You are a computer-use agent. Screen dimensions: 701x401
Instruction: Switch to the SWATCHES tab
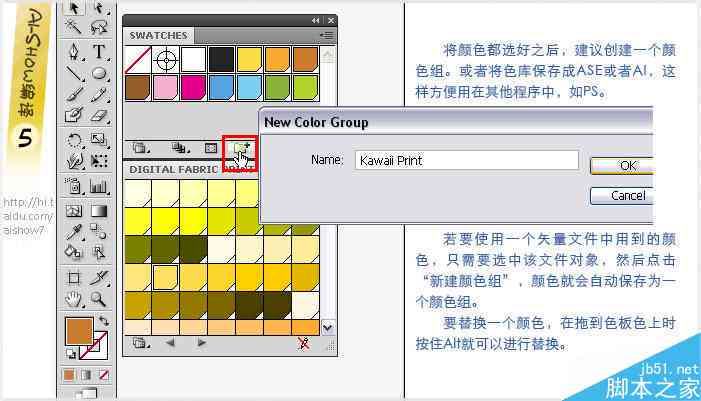point(158,35)
